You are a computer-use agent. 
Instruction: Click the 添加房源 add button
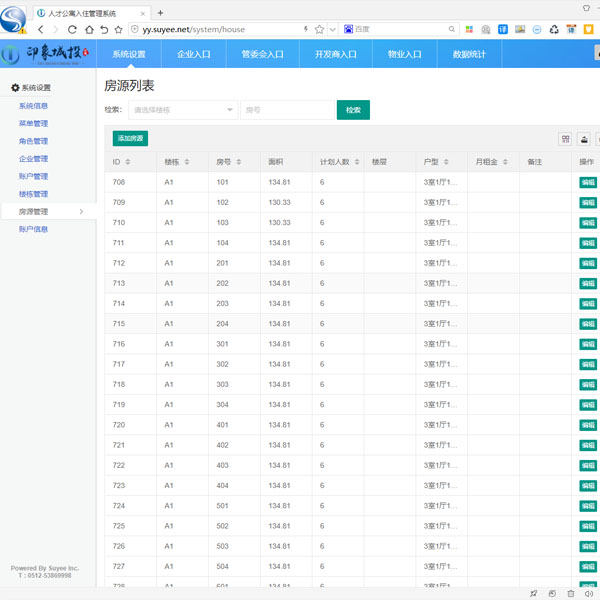pyautogui.click(x=130, y=139)
